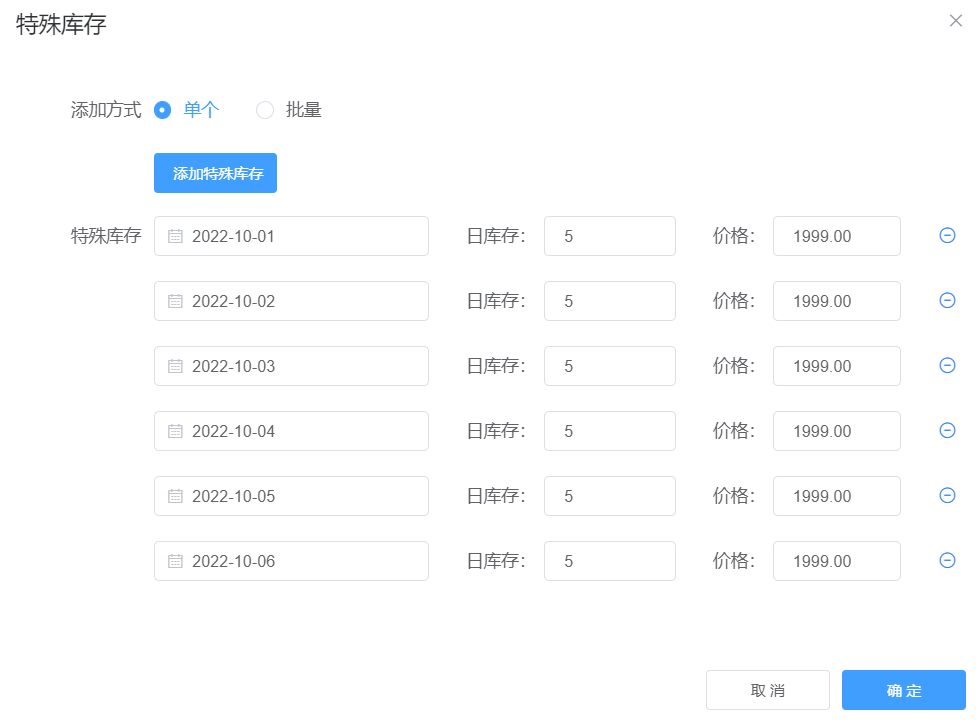Confirm with the 确定 button
Screen dimensions: 976x723
coord(904,690)
